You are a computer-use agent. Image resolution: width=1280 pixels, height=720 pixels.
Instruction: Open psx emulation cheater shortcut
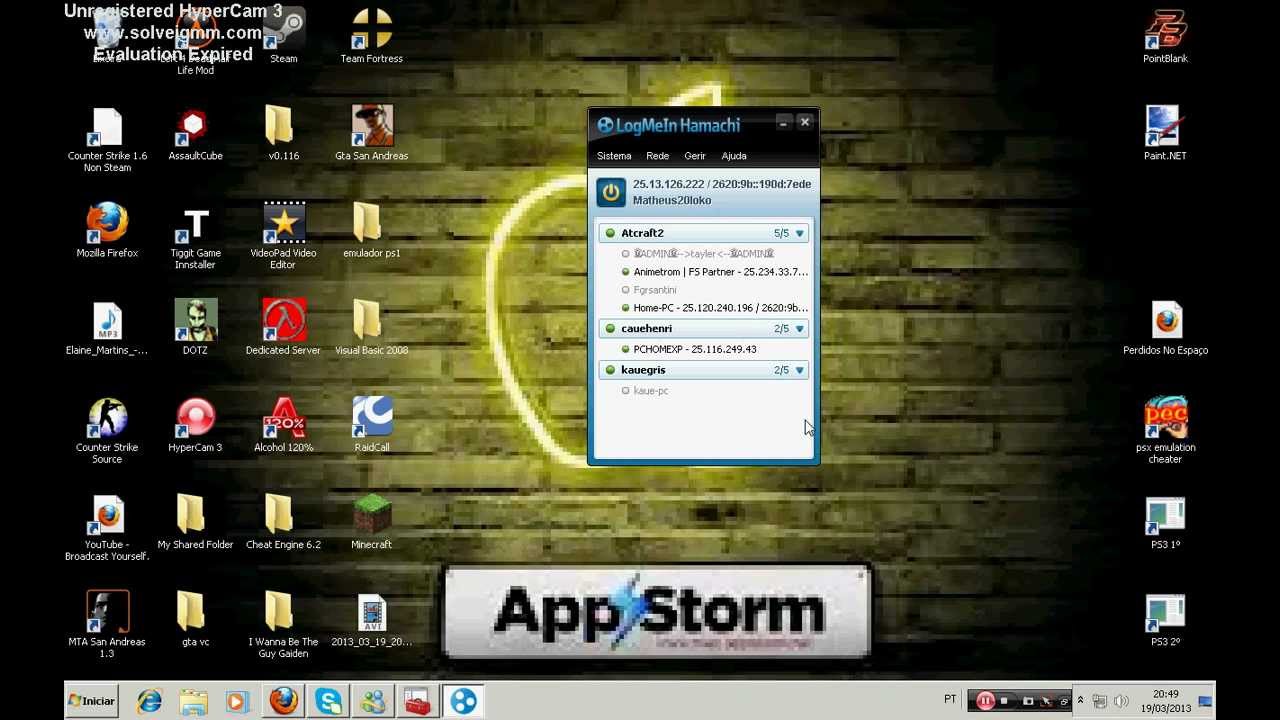[1165, 431]
